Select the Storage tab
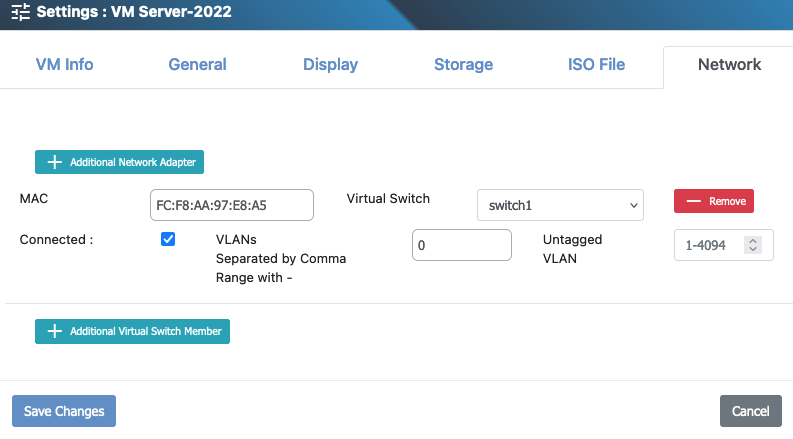 (463, 65)
